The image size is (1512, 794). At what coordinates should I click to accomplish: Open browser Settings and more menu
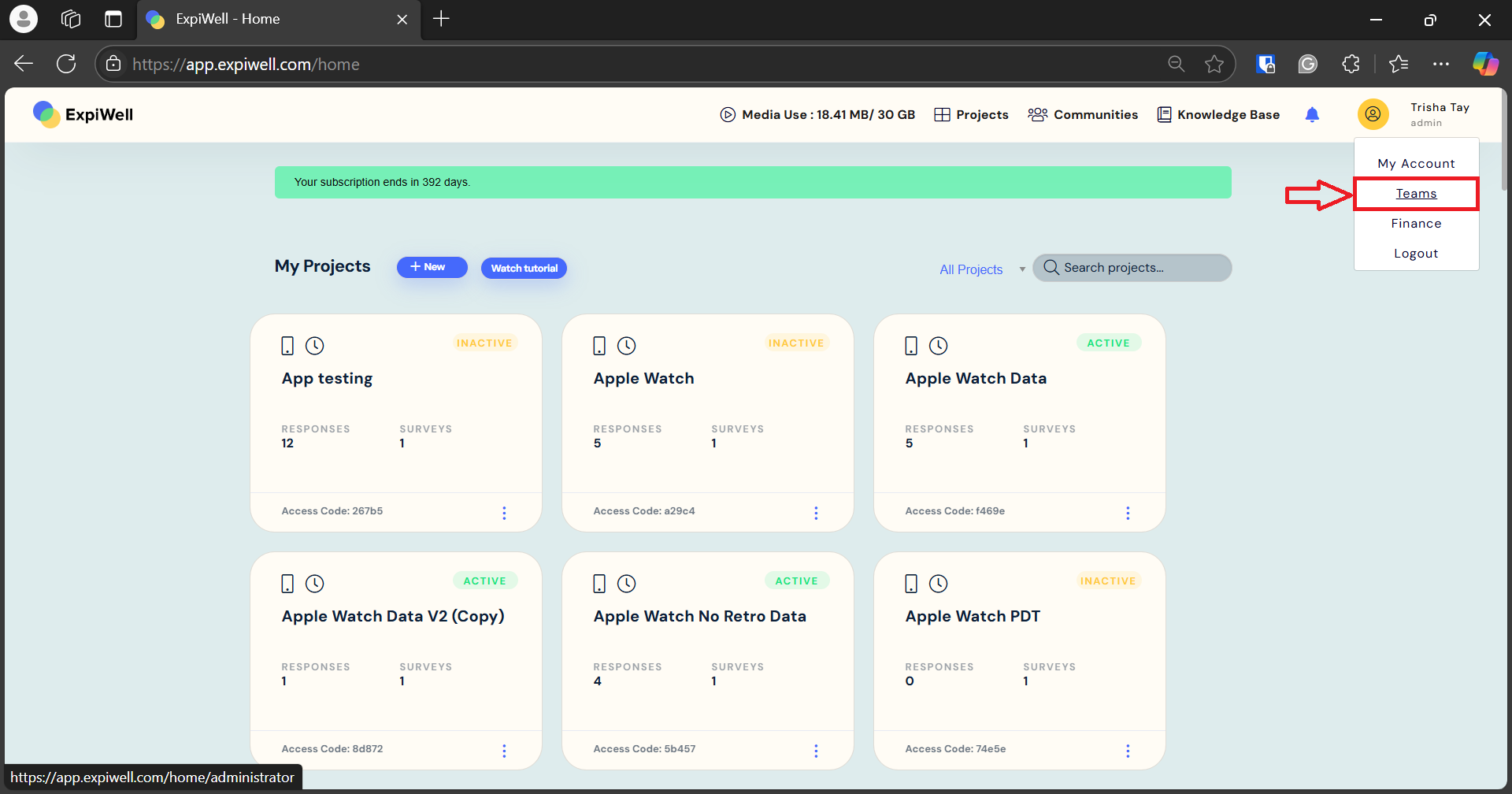click(1441, 64)
